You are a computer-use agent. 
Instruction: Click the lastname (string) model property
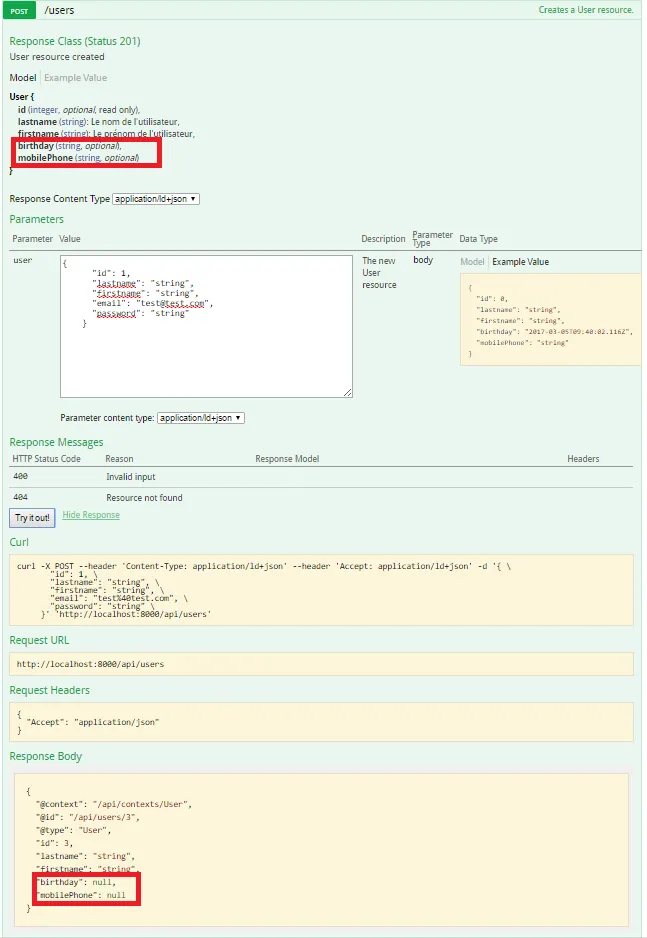point(98,122)
